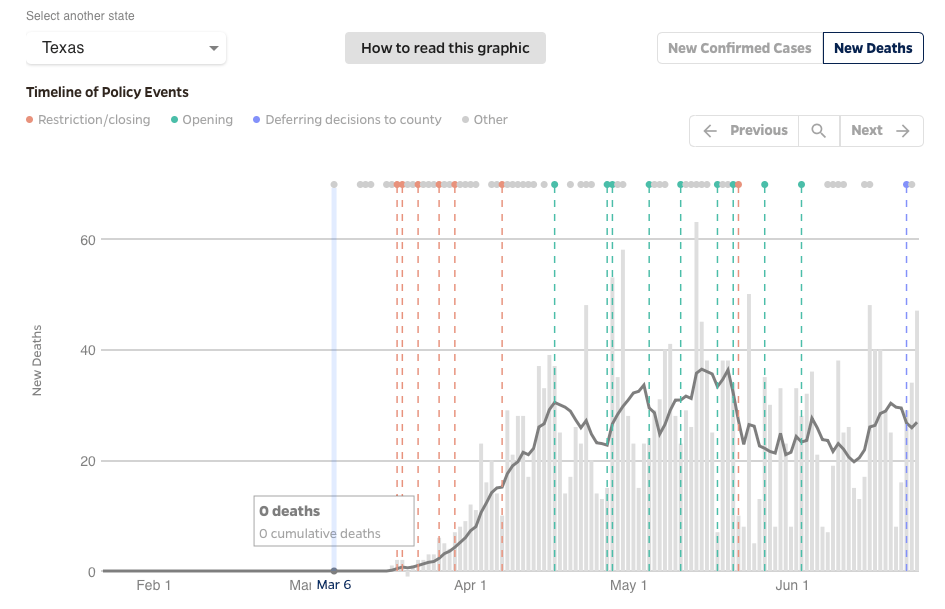Click the May 1 axis label

click(x=630, y=585)
